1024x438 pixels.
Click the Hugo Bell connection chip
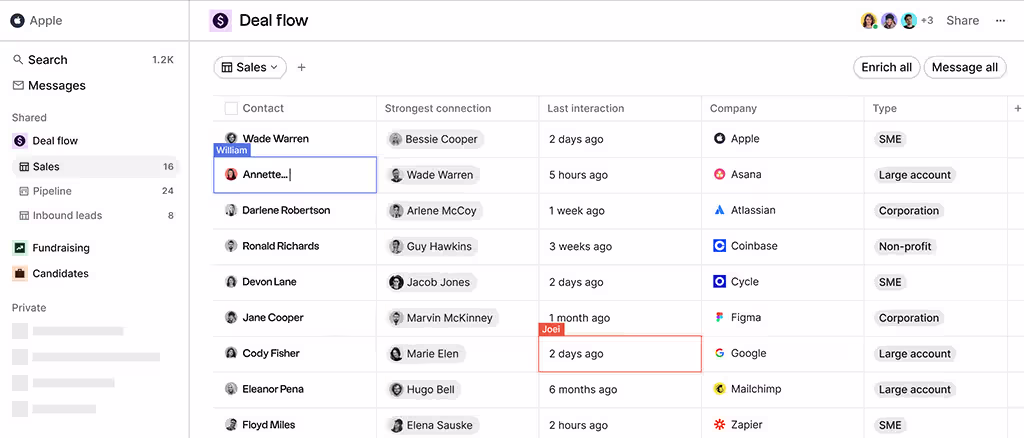424,390
